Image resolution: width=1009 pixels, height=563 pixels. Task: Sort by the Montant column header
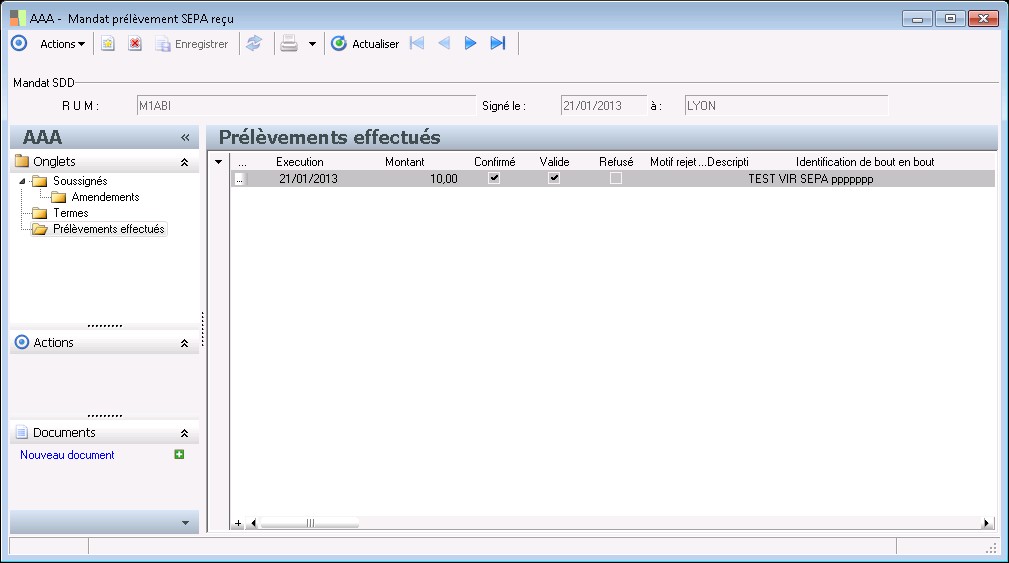pos(404,162)
